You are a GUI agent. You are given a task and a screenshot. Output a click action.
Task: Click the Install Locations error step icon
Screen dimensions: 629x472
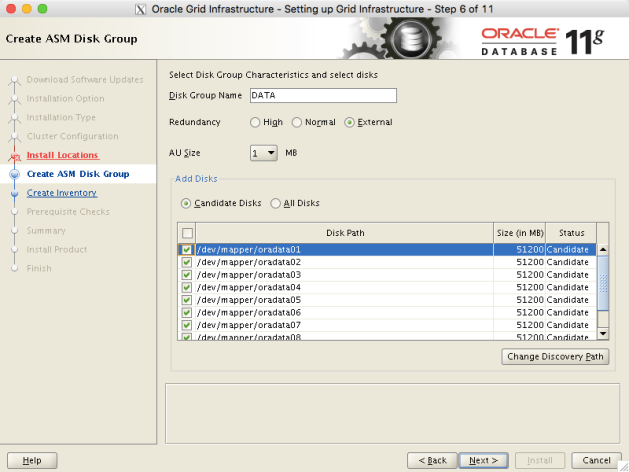pos(15,156)
